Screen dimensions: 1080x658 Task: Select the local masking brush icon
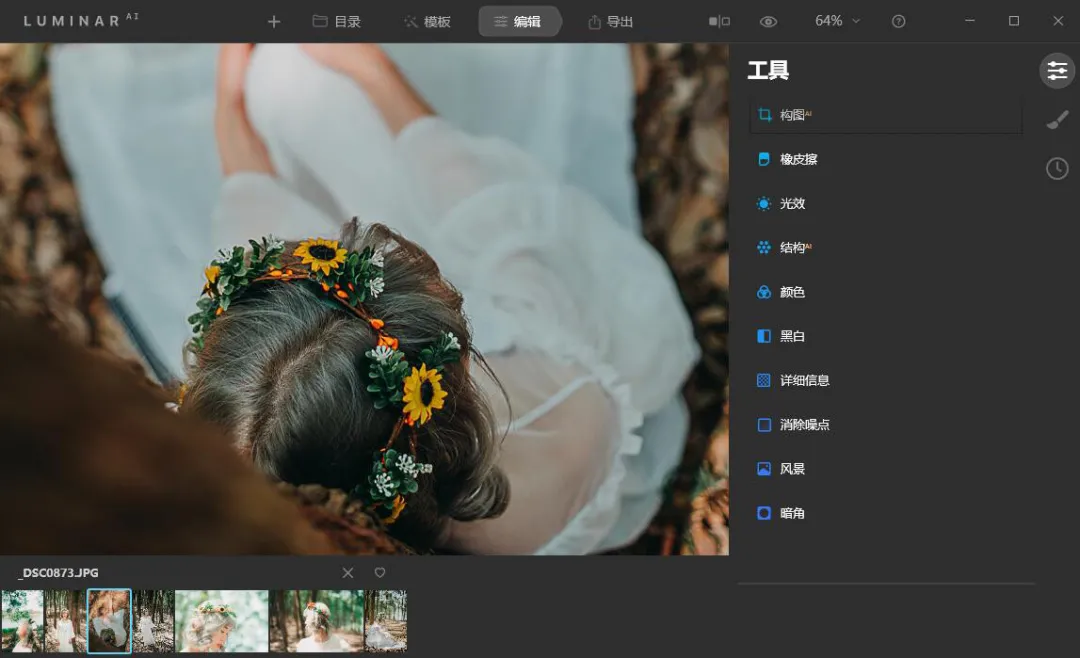pyautogui.click(x=1057, y=119)
